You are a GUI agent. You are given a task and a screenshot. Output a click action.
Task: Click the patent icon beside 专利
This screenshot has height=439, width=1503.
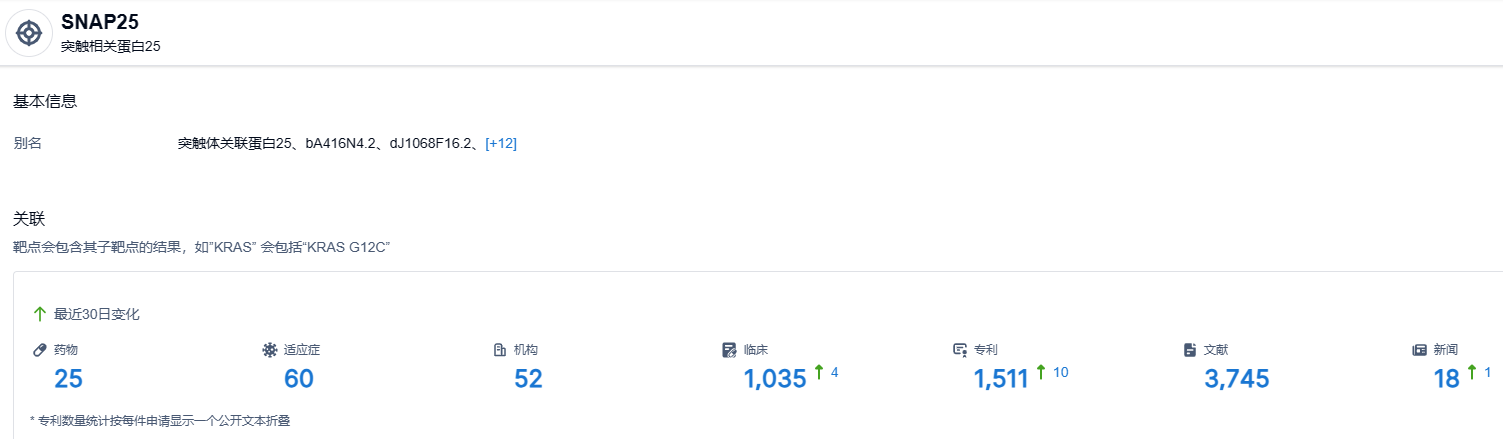click(x=959, y=350)
